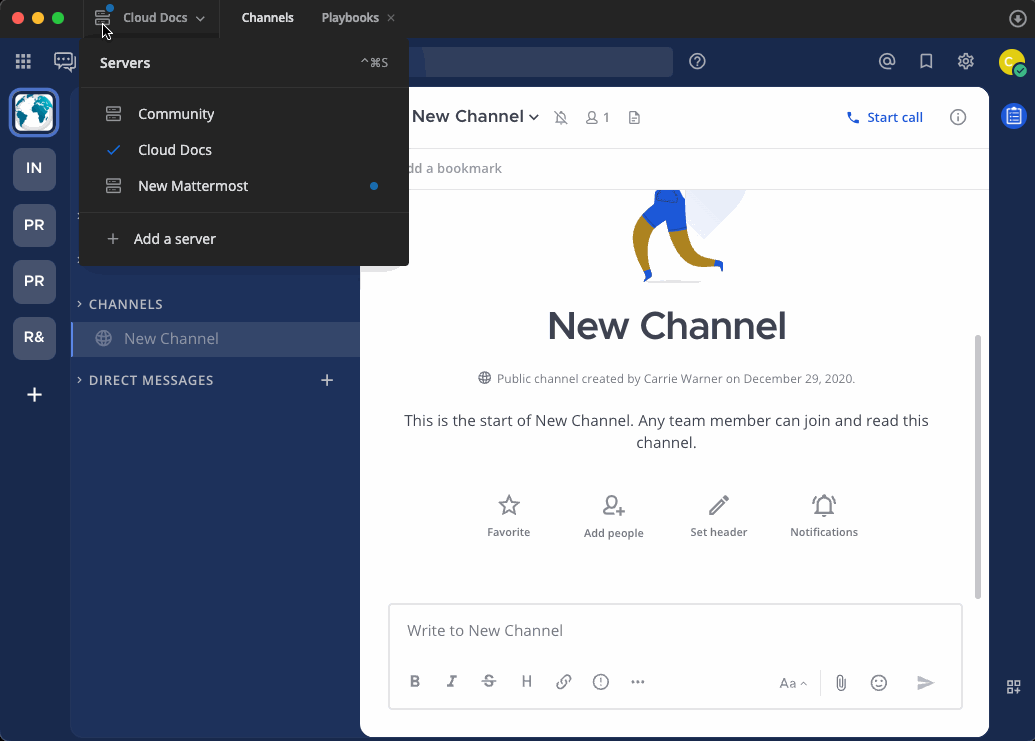Expand the DIRECT MESSAGES section
1035x741 pixels.
click(79, 380)
